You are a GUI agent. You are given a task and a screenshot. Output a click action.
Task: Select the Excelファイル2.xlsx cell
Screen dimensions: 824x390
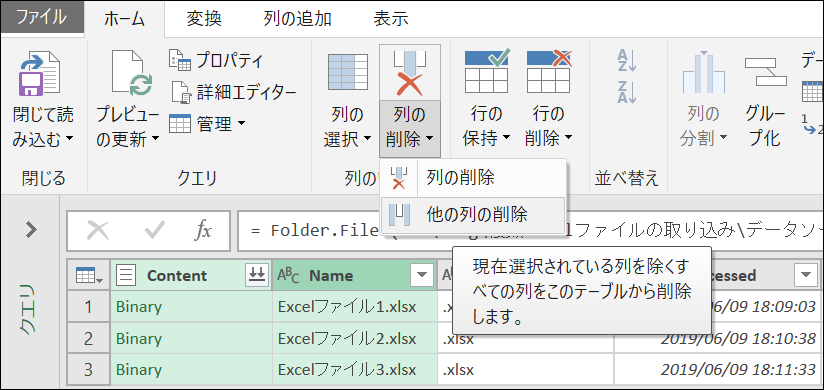(354, 338)
